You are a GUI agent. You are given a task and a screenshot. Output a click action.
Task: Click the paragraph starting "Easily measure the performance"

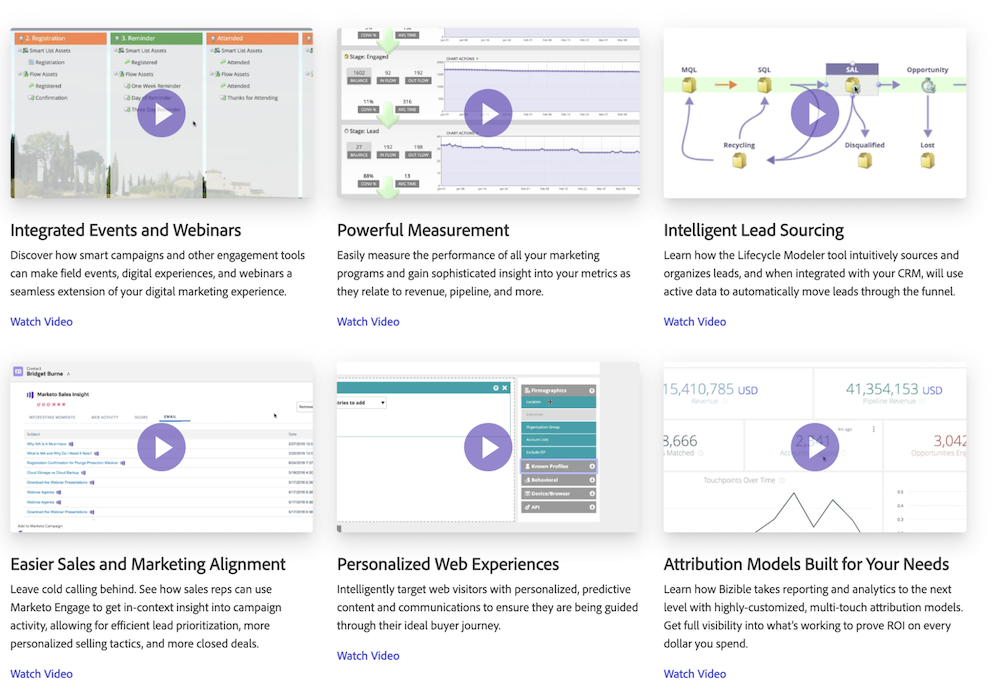click(483, 273)
